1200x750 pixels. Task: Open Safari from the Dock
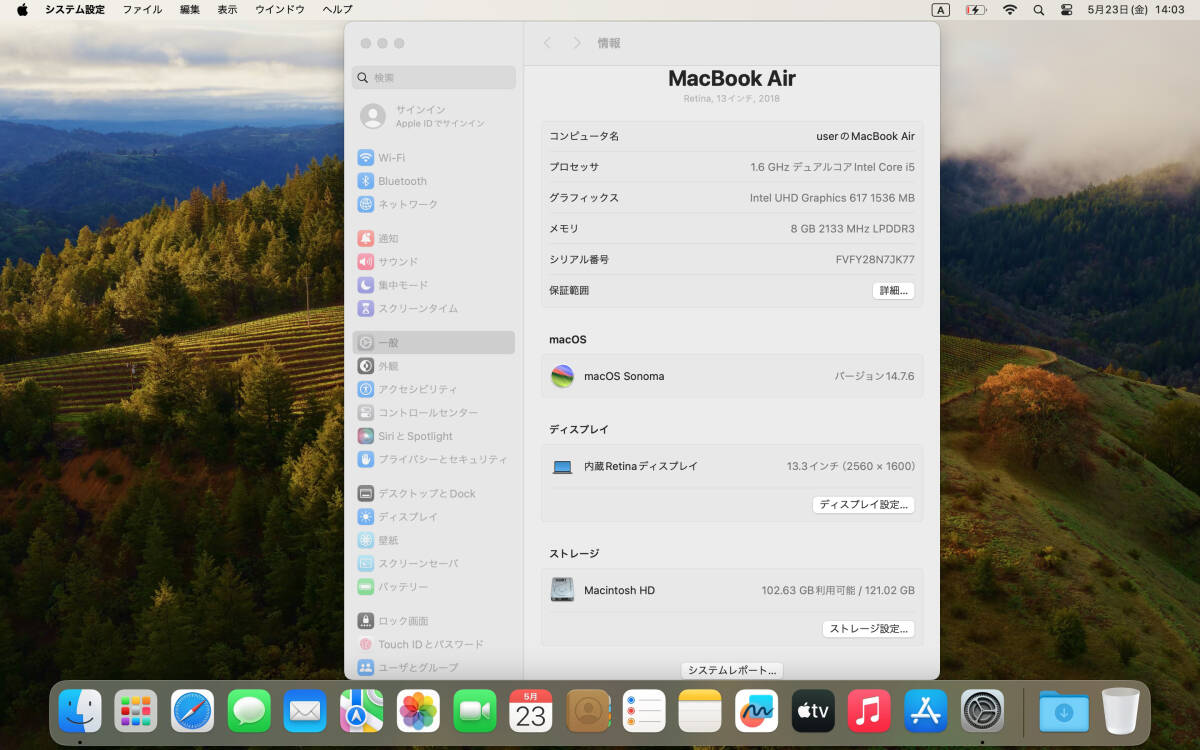tap(192, 712)
